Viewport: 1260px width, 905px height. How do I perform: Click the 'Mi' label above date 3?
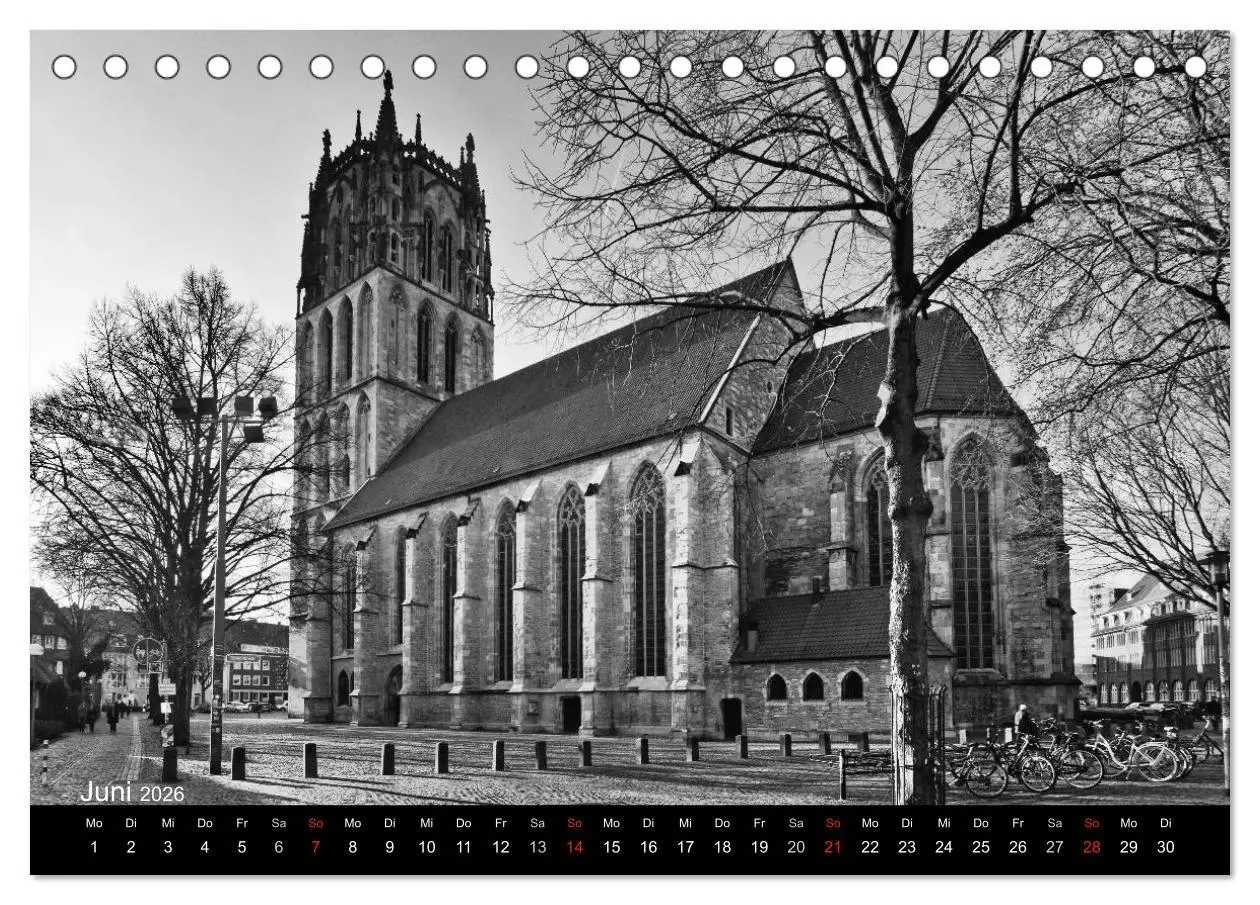(168, 823)
